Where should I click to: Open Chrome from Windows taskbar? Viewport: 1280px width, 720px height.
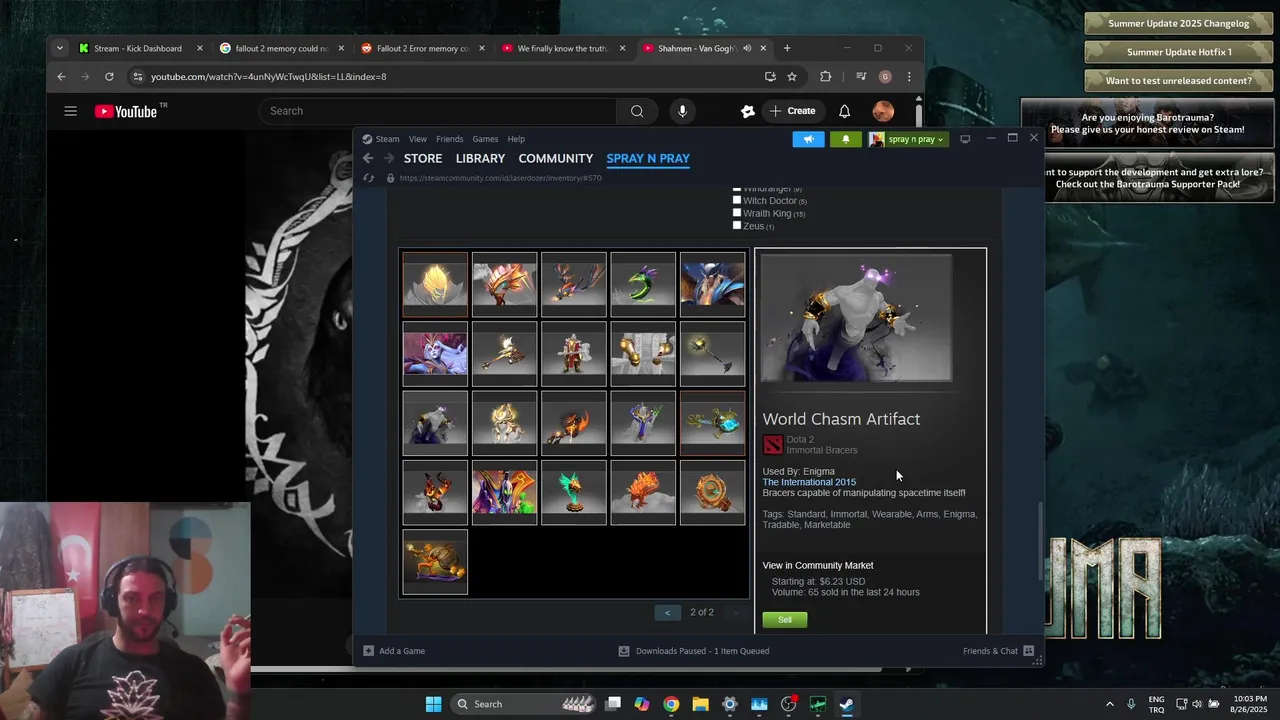(x=671, y=704)
